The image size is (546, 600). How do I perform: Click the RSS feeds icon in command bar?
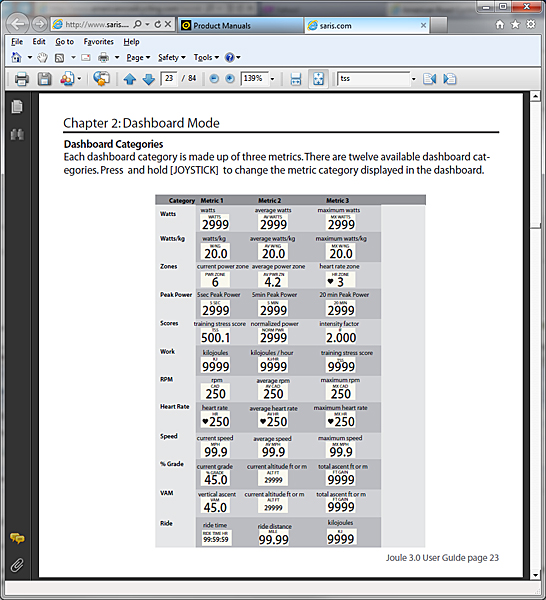point(60,58)
